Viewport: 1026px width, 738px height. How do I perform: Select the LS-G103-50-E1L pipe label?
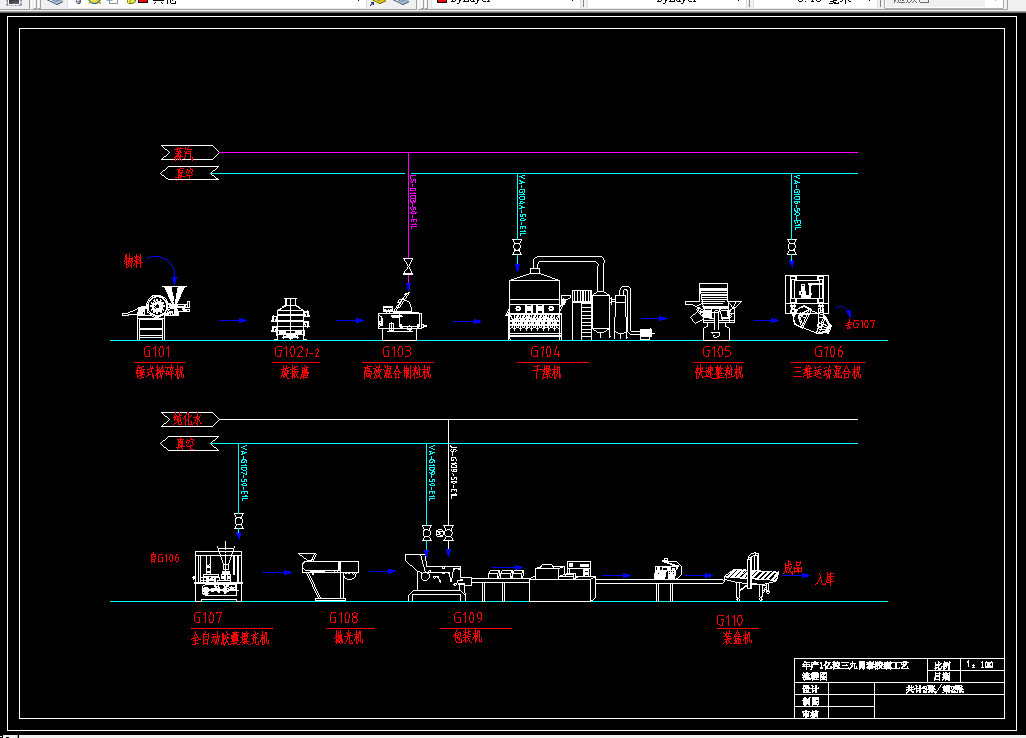413,202
